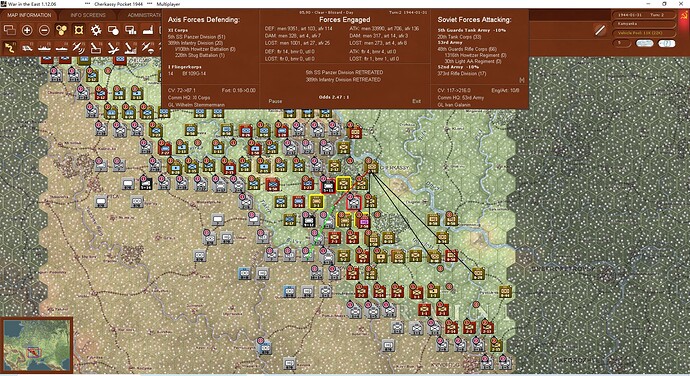
Task: Expand combat detail [+] in battle report
Action: point(521,80)
